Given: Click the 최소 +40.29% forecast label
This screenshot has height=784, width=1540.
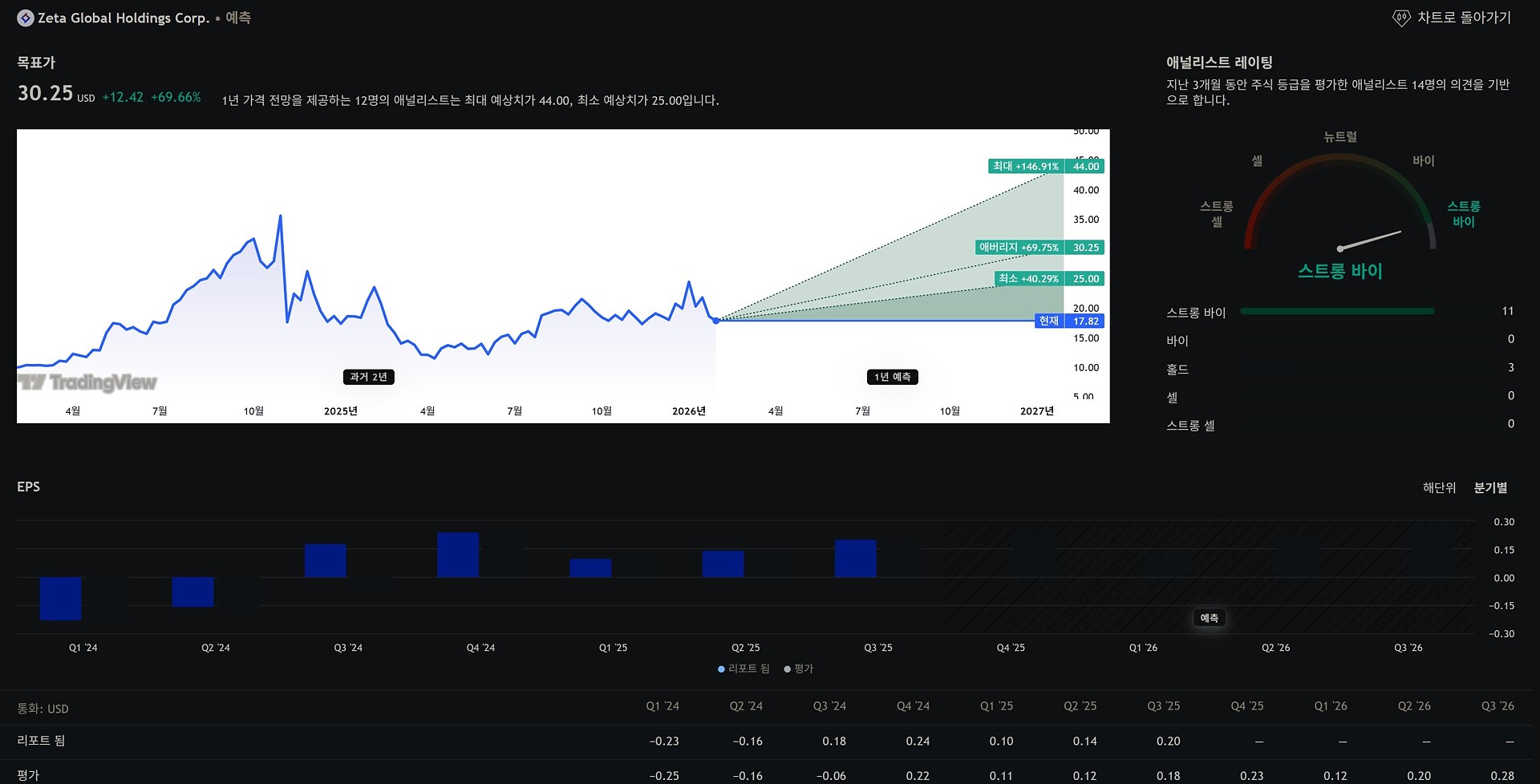Looking at the screenshot, I should tap(1028, 279).
